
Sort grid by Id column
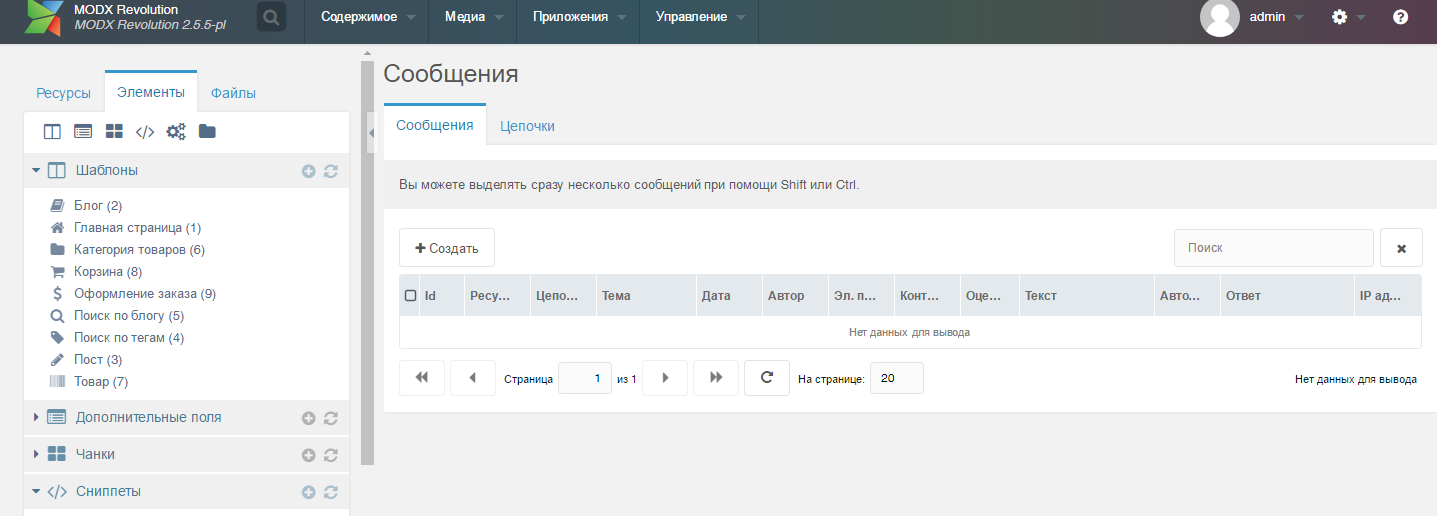point(442,296)
